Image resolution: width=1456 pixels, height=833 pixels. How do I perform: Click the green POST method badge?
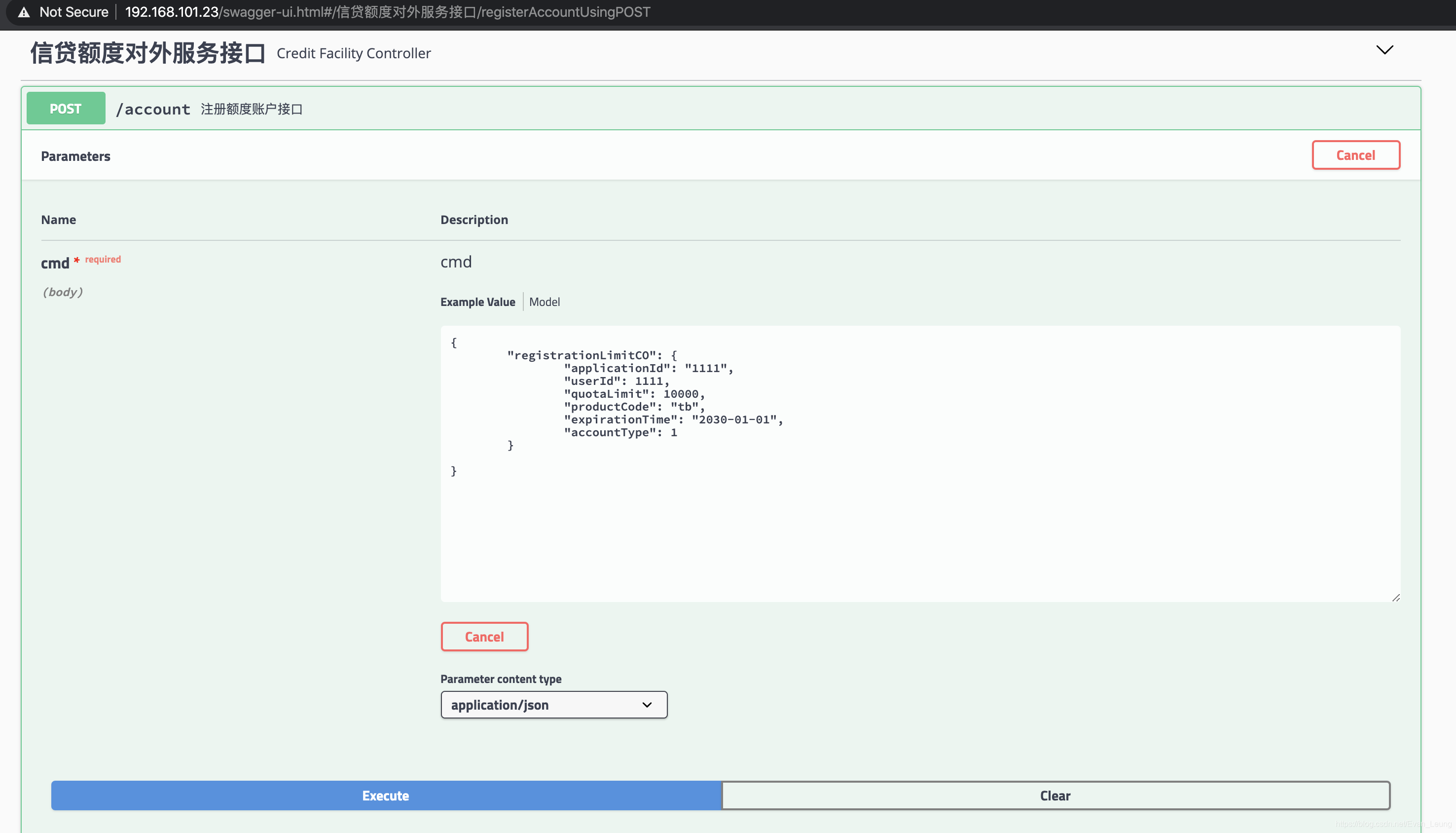click(66, 108)
